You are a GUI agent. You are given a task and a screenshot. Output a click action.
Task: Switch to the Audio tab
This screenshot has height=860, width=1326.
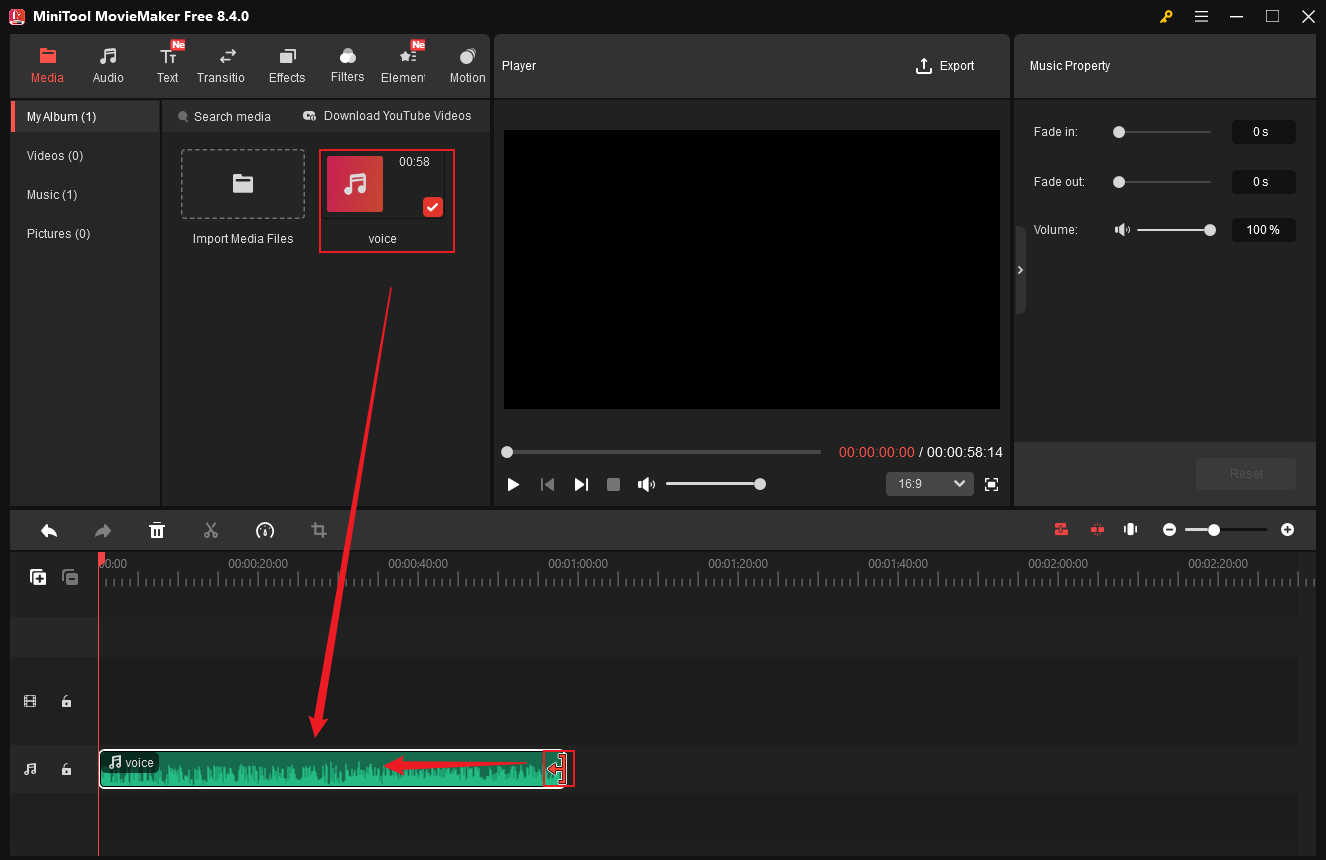coord(107,65)
